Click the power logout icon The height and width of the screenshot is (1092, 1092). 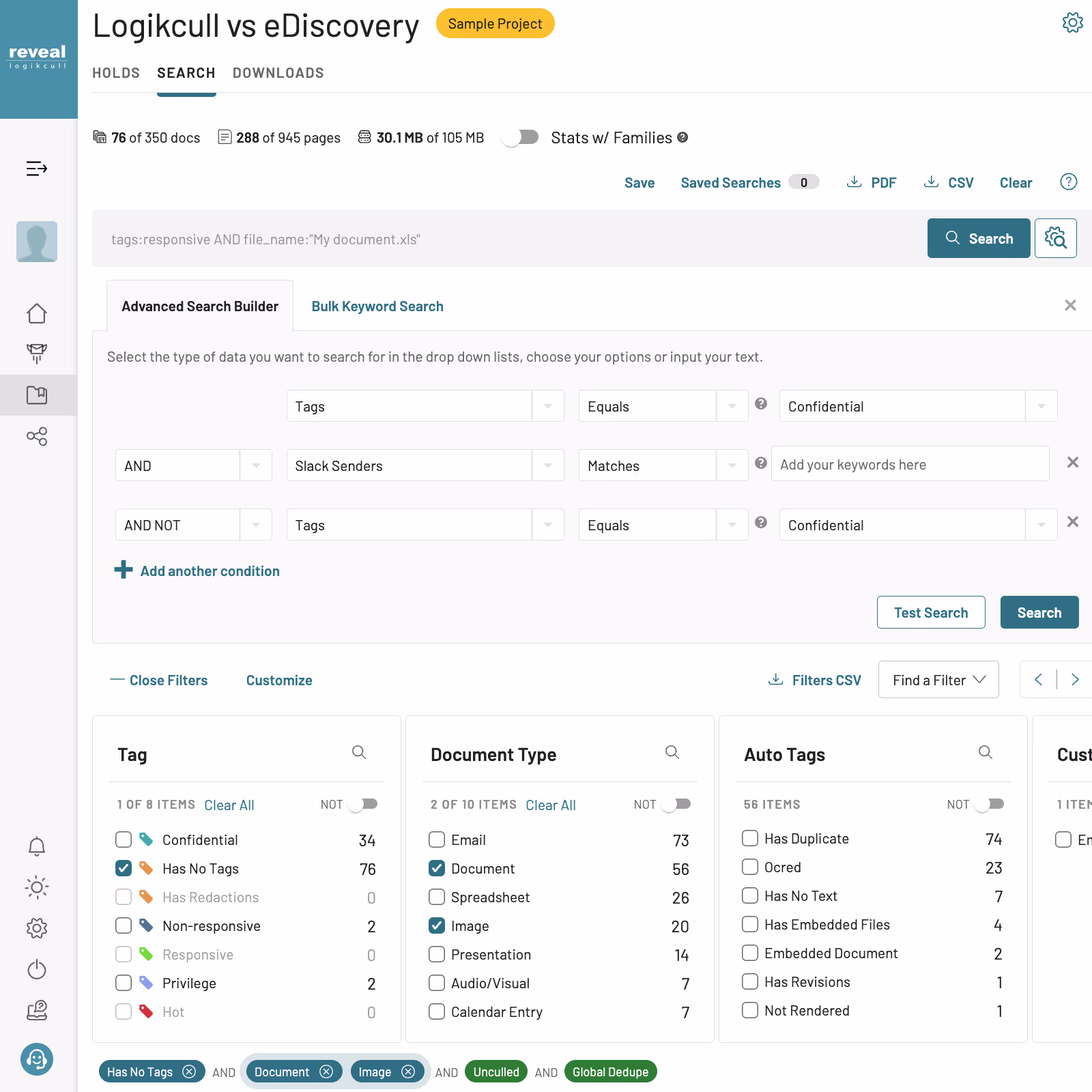tap(37, 969)
